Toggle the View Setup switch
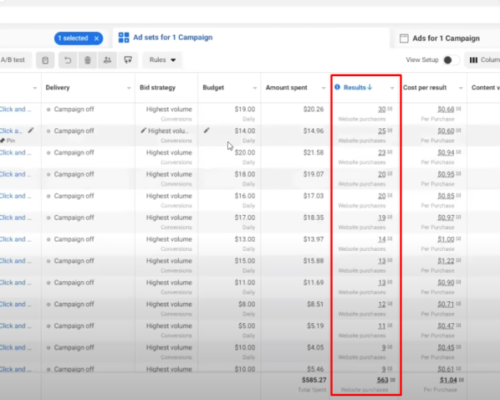500x400 pixels. click(451, 60)
